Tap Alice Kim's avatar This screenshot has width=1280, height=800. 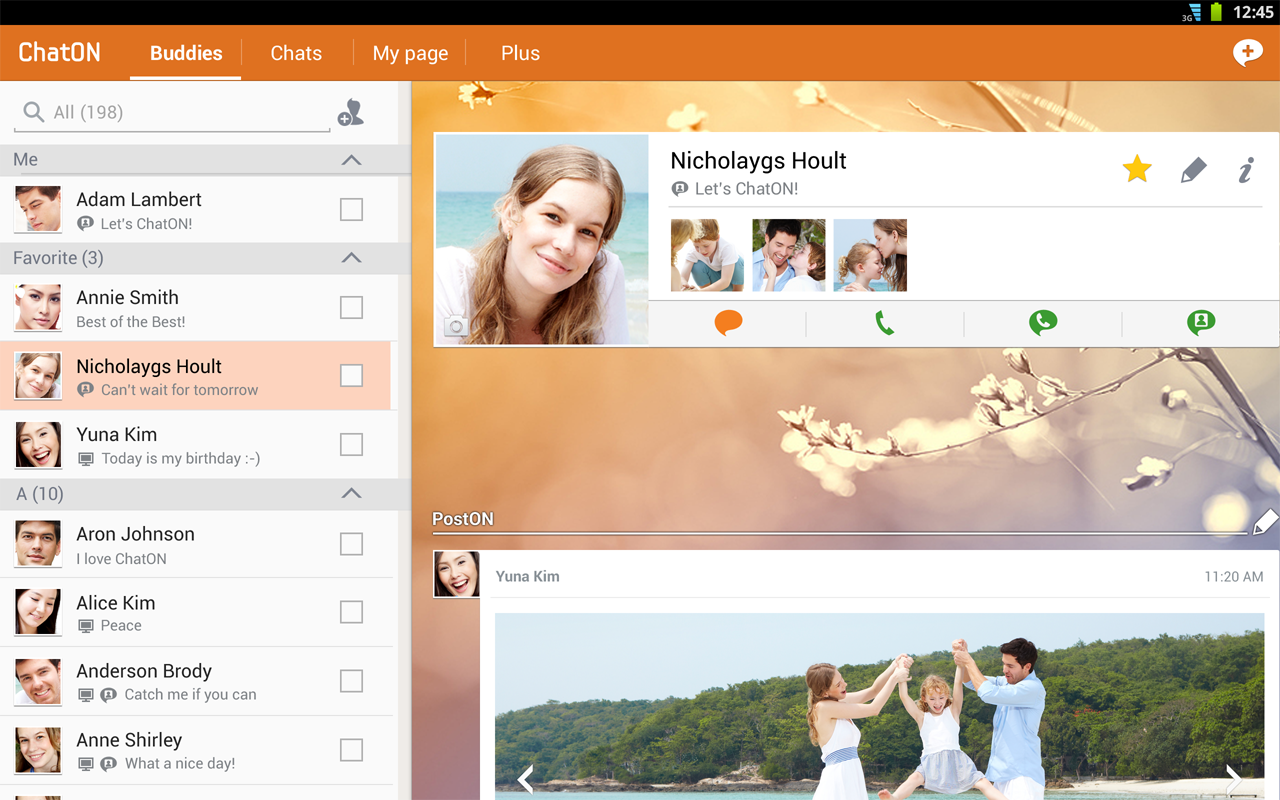click(x=38, y=612)
